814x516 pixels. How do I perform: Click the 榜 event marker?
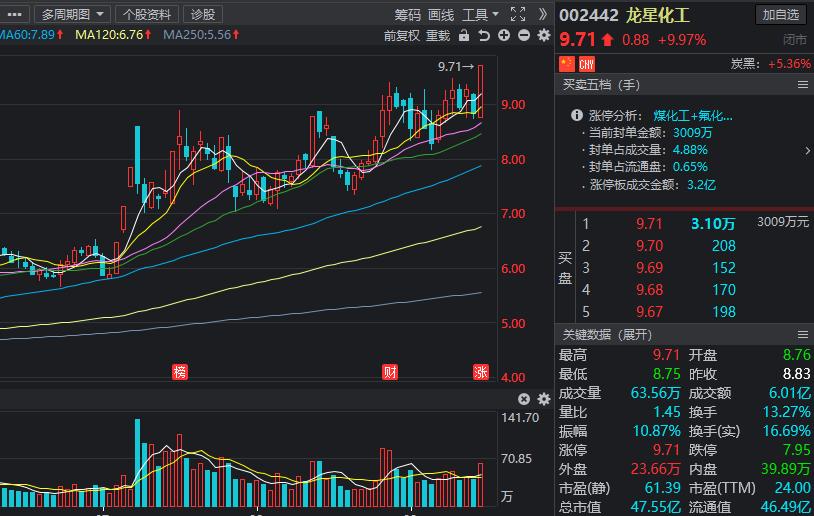pos(180,372)
